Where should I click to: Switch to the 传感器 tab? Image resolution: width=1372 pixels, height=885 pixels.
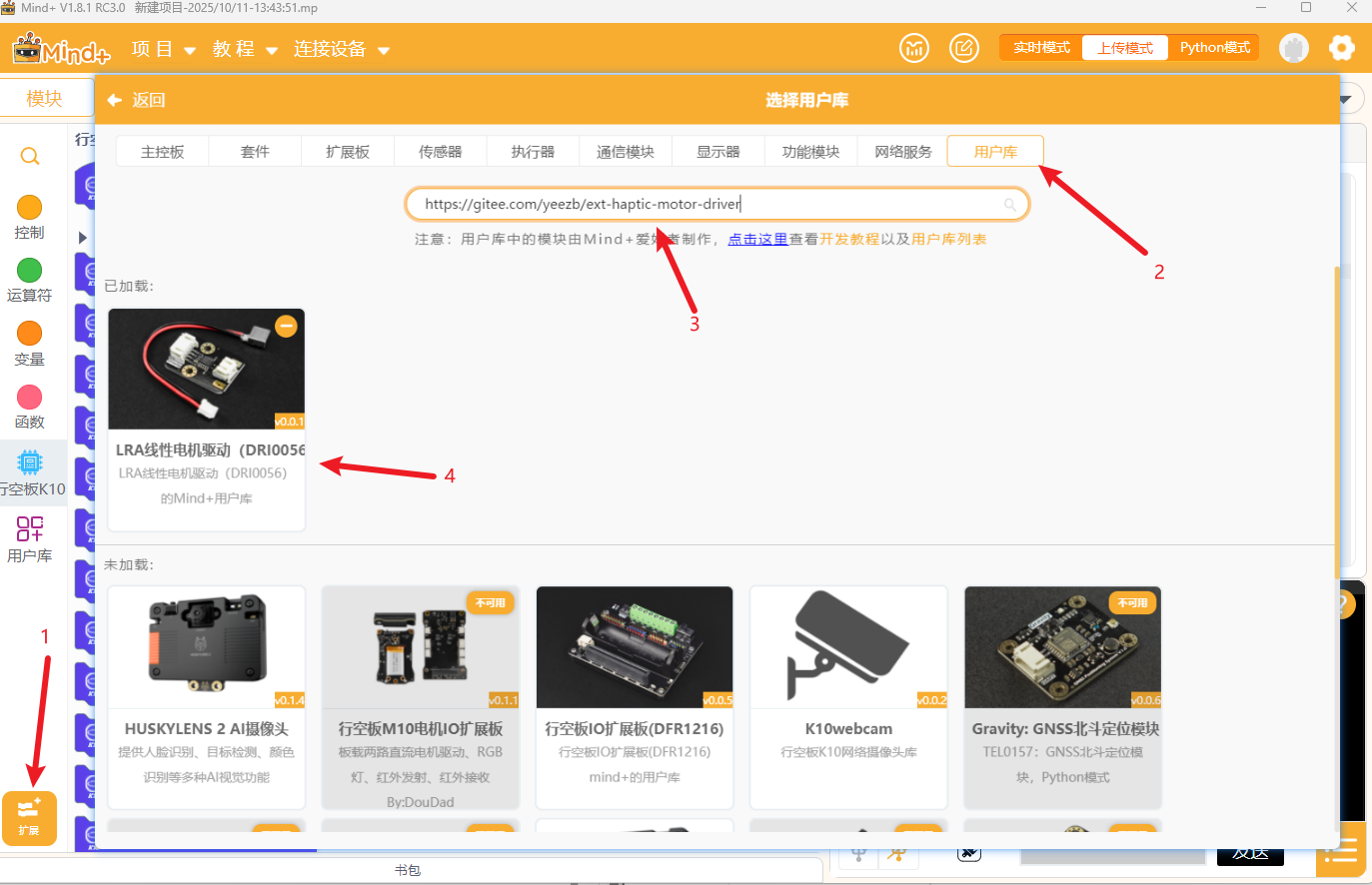[x=440, y=152]
